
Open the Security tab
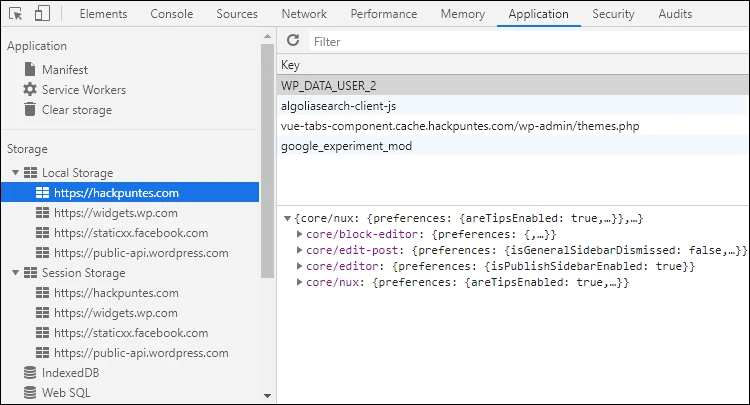613,14
